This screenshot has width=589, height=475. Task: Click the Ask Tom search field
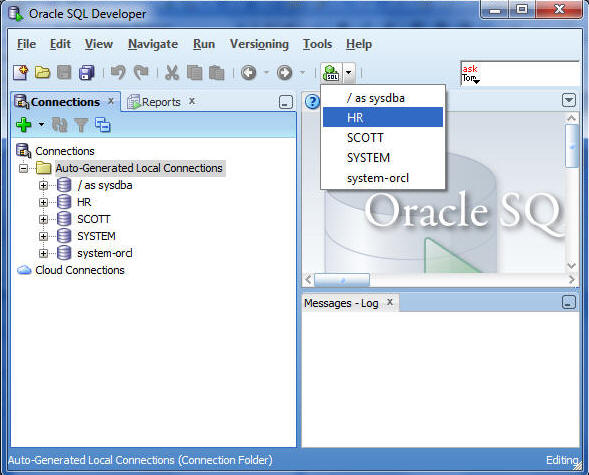click(520, 73)
